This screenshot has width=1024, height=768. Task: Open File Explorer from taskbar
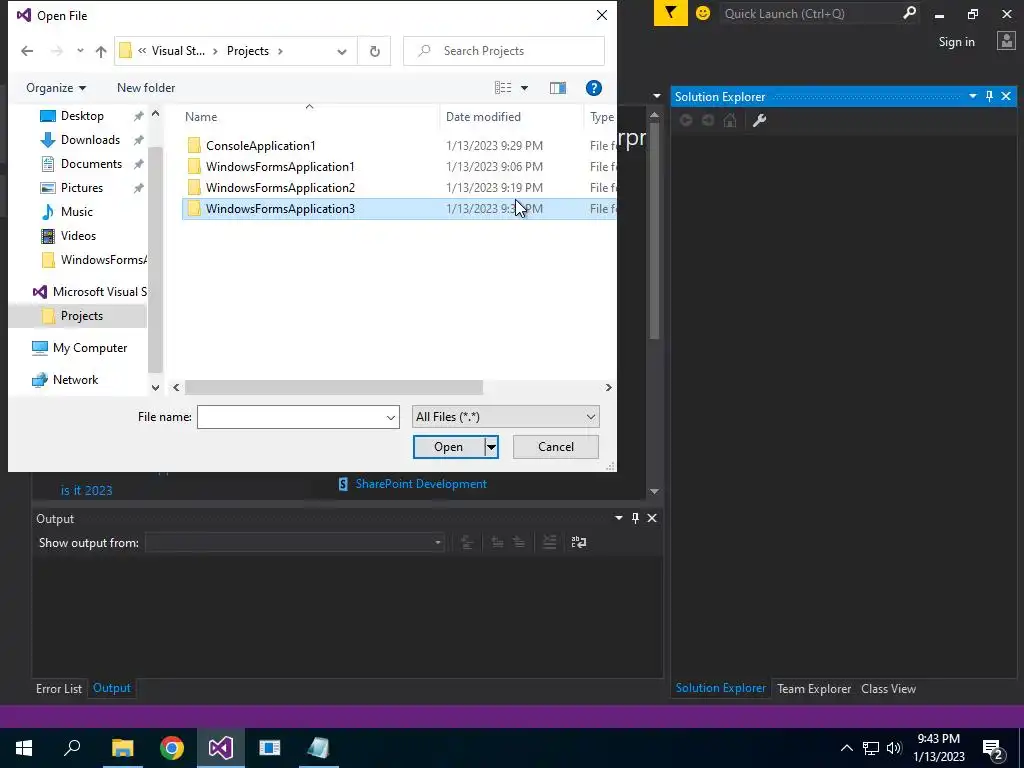pos(123,748)
